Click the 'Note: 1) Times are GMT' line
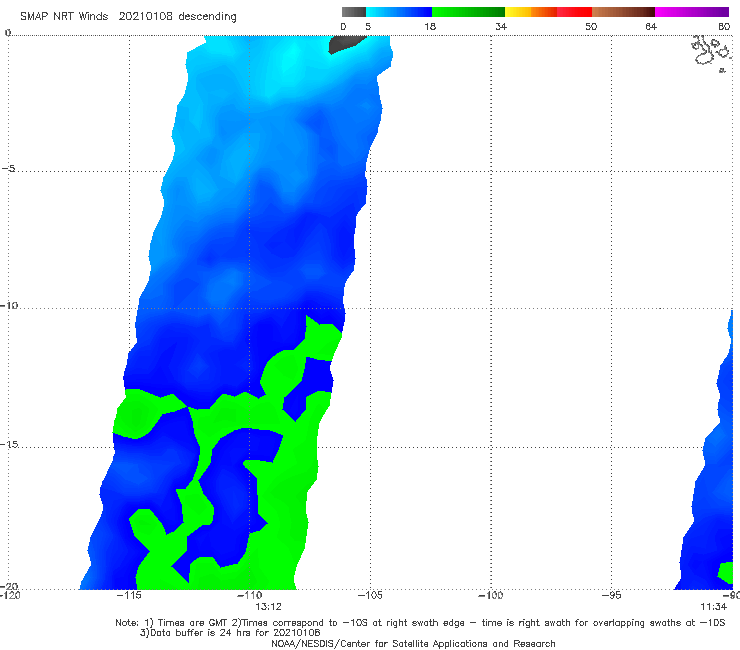Screen dimensions: 740x650 (420, 623)
